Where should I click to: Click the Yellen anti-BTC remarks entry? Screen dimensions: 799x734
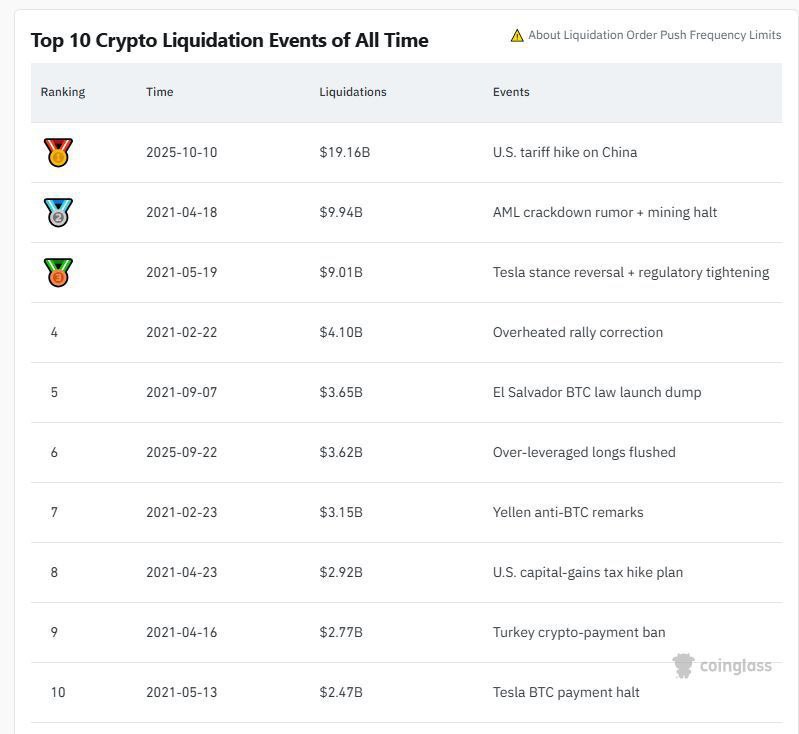pyautogui.click(x=568, y=513)
